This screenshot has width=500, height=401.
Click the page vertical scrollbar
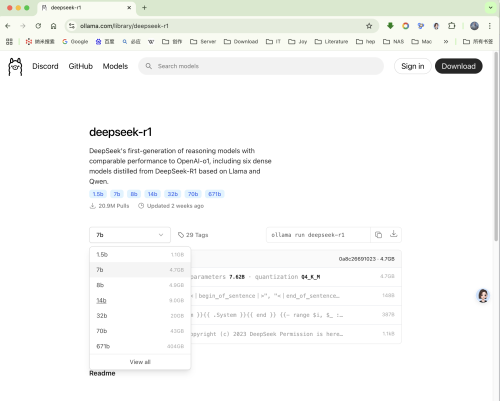tap(496, 147)
